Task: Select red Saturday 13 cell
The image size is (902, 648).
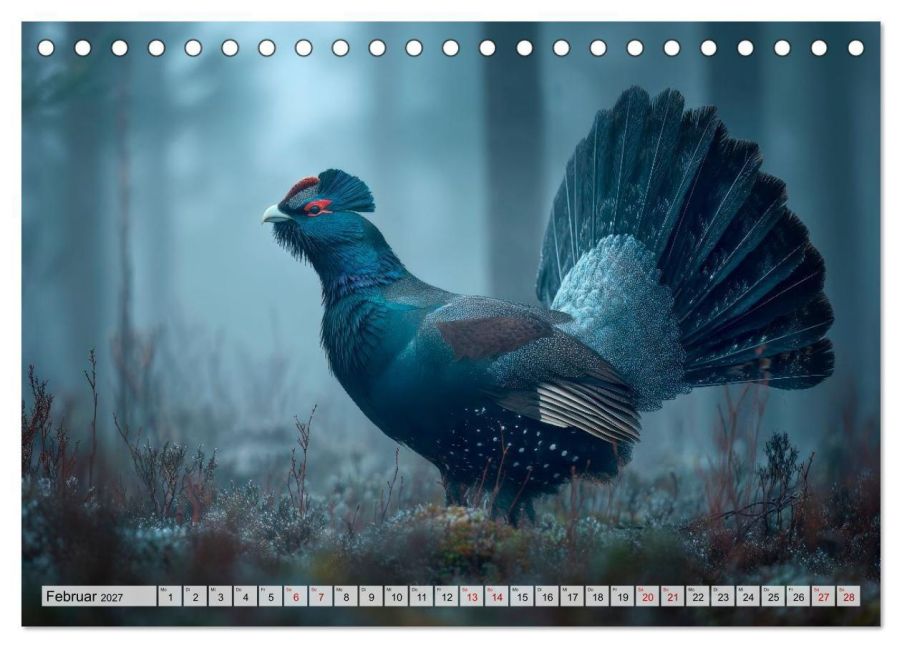Action: click(x=472, y=596)
